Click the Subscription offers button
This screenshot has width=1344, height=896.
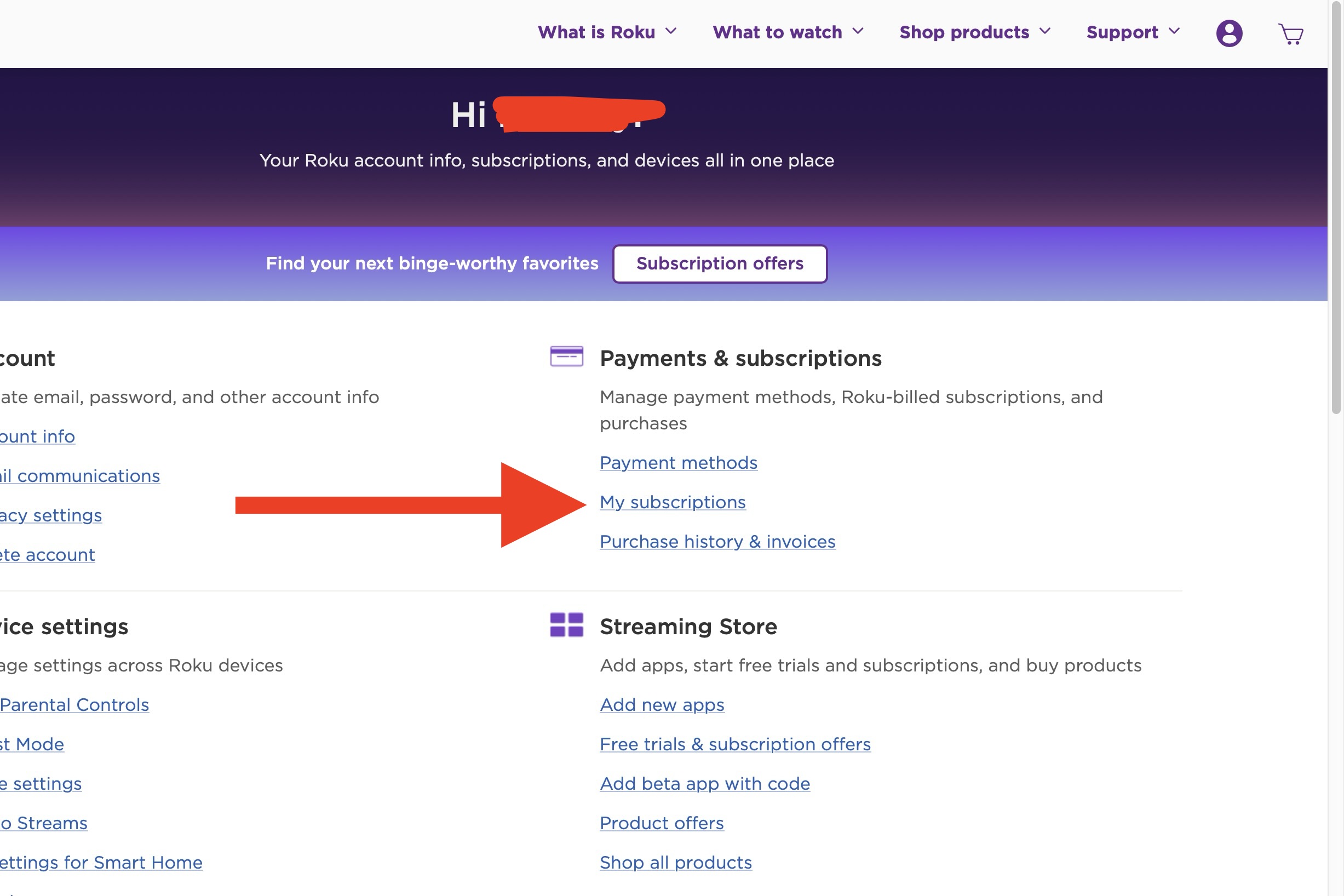click(720, 263)
